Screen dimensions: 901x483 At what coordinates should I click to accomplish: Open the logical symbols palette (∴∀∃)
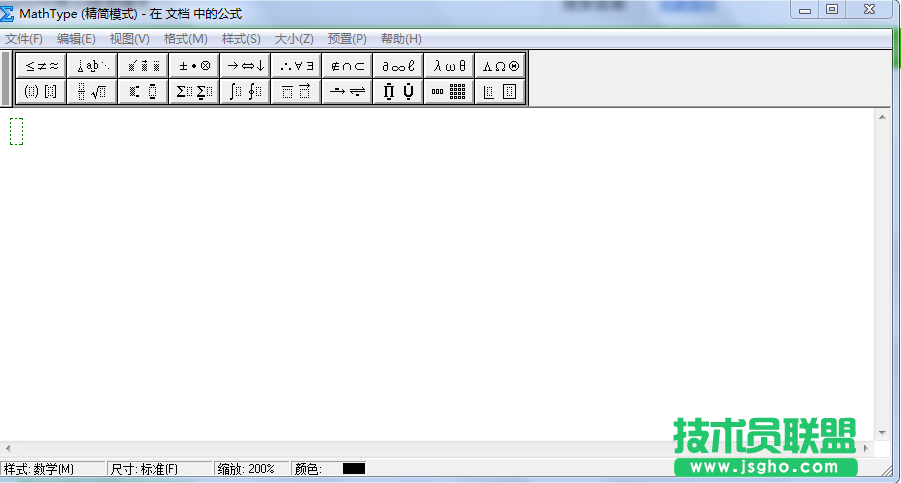[296, 66]
